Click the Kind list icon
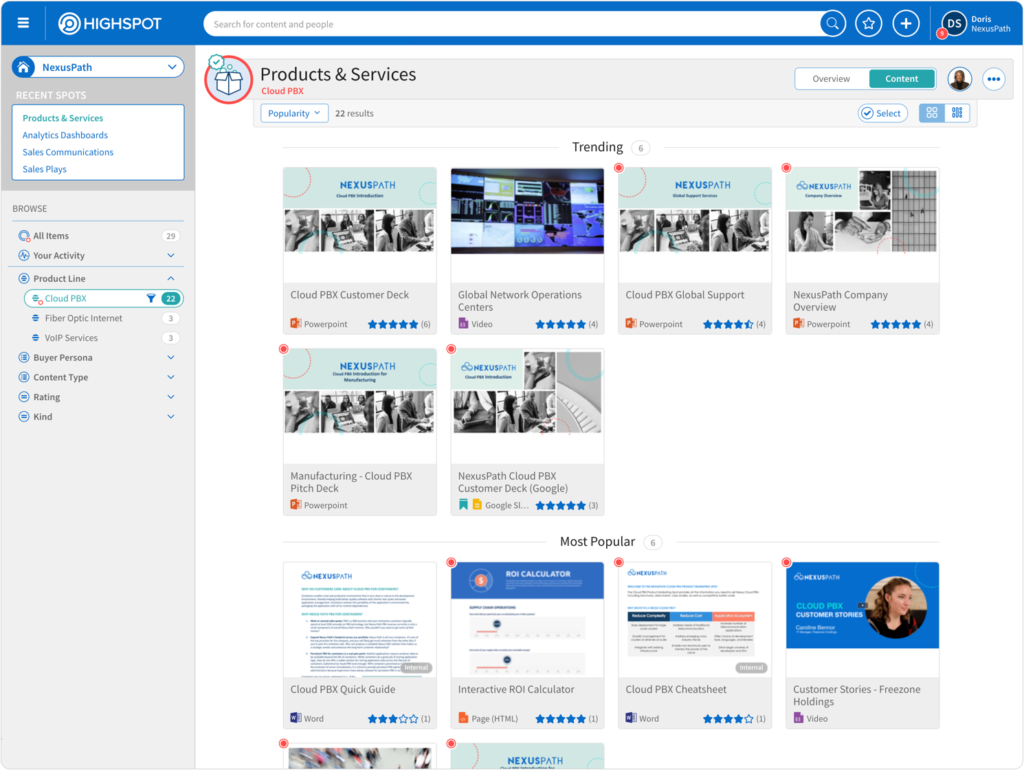Screen dimensions: 1024x770 click(x=24, y=416)
